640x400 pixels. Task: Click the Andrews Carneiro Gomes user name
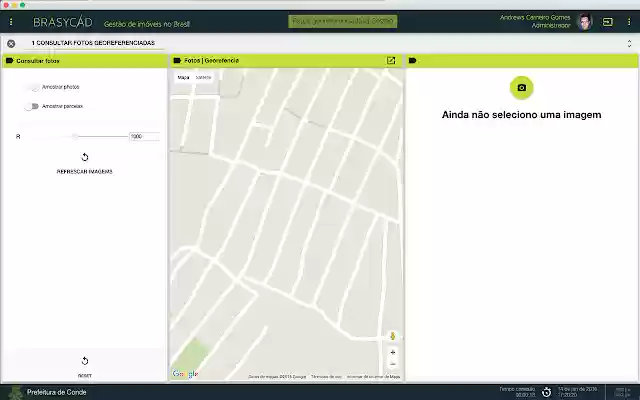[535, 18]
